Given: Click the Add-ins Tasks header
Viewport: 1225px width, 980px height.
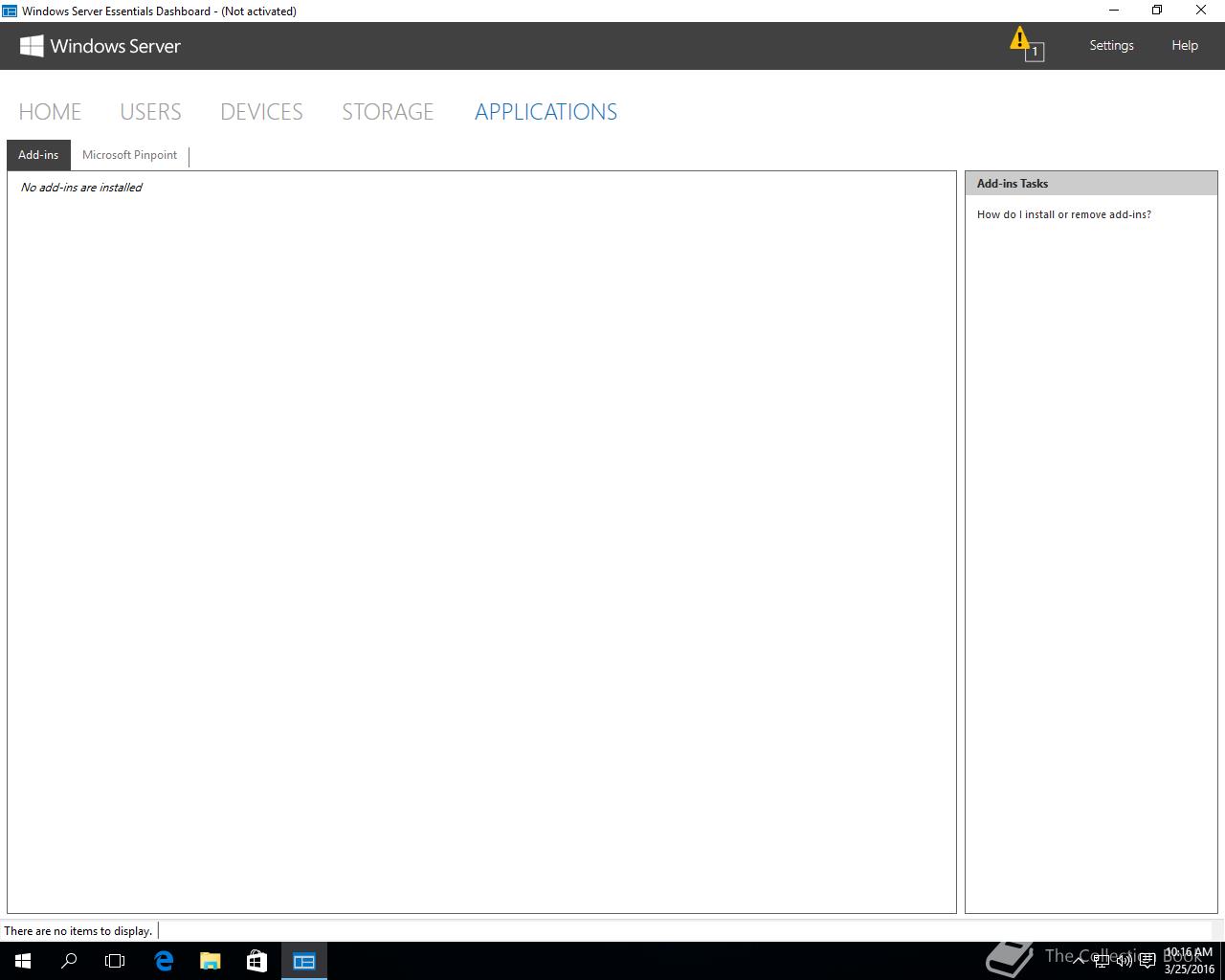Looking at the screenshot, I should point(1091,184).
